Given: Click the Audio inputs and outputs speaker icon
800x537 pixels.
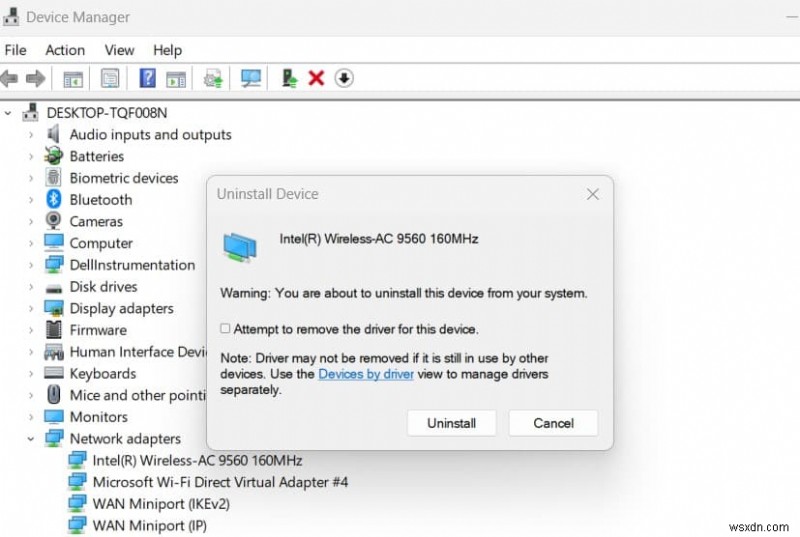Looking at the screenshot, I should point(53,134).
